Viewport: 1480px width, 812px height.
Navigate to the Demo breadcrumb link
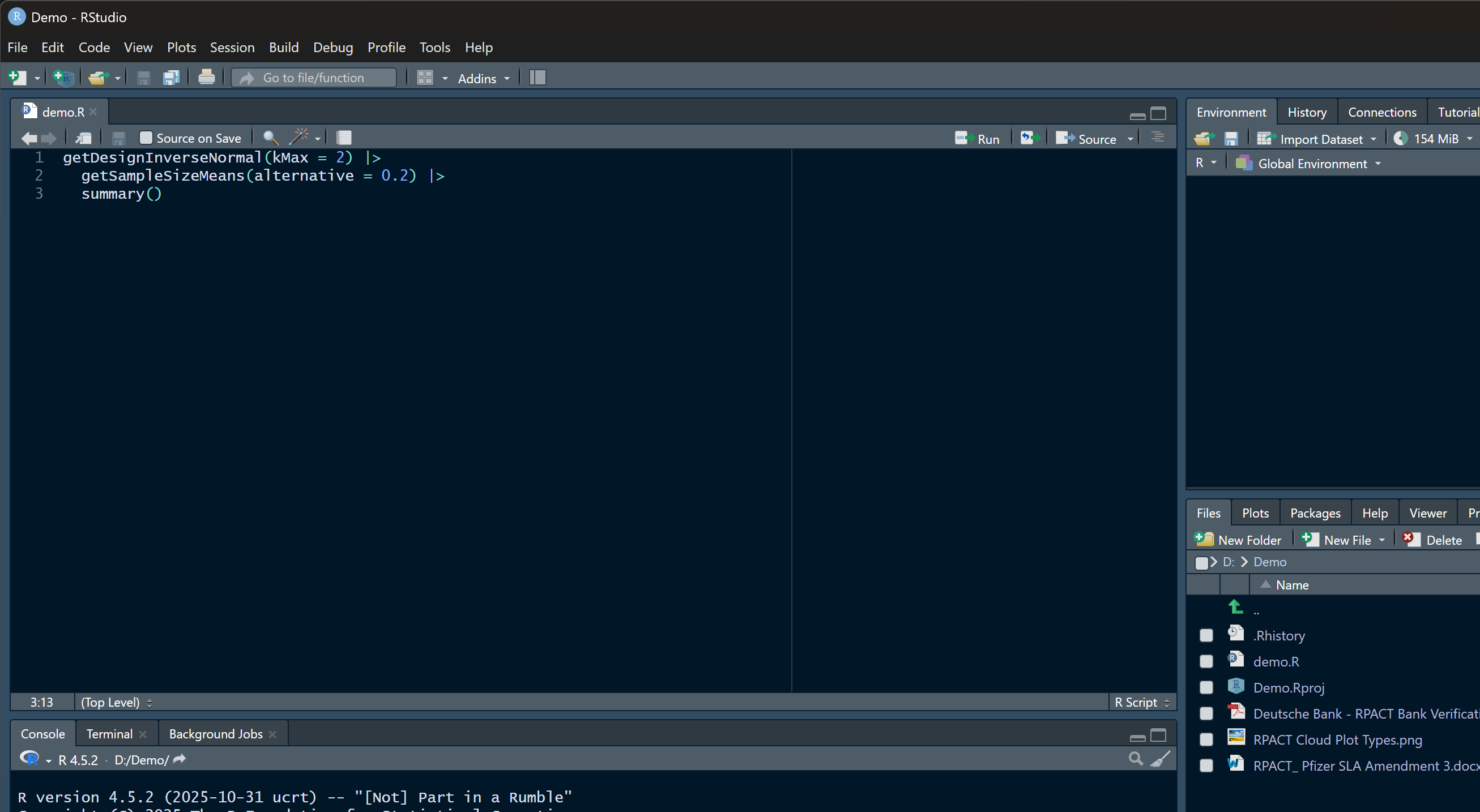point(1269,562)
